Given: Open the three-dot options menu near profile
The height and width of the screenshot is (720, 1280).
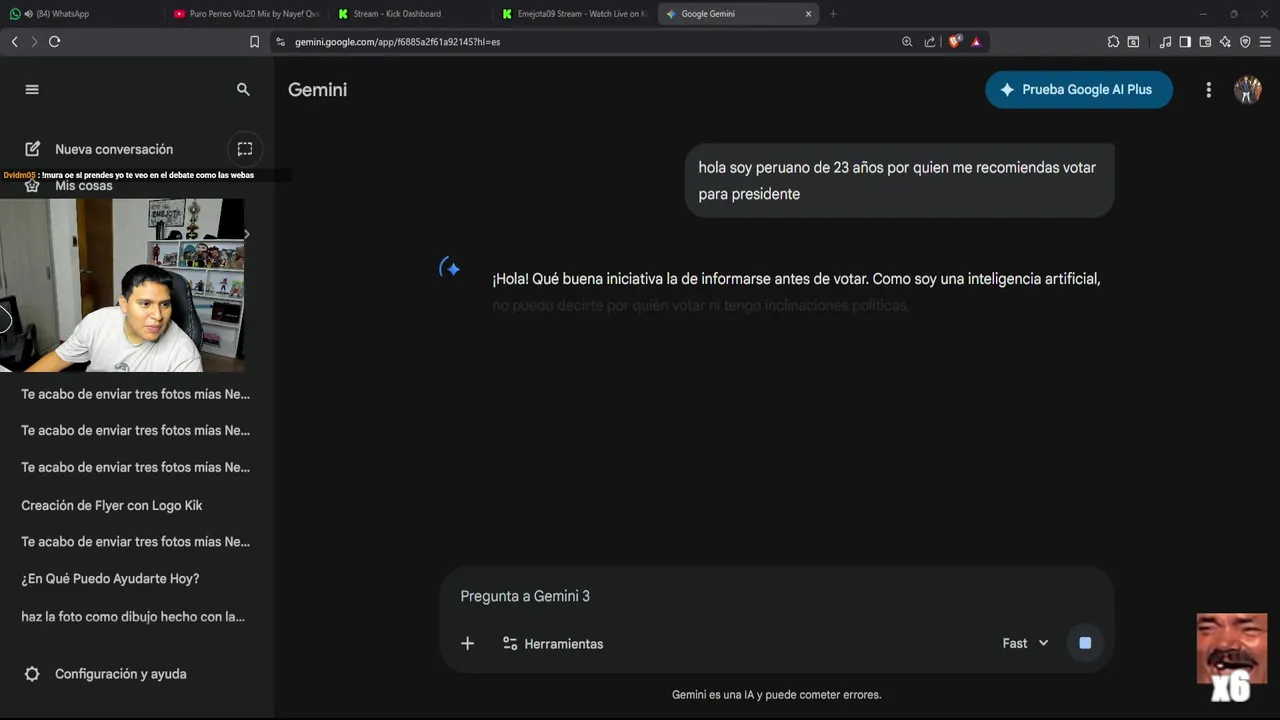Looking at the screenshot, I should 1208,90.
